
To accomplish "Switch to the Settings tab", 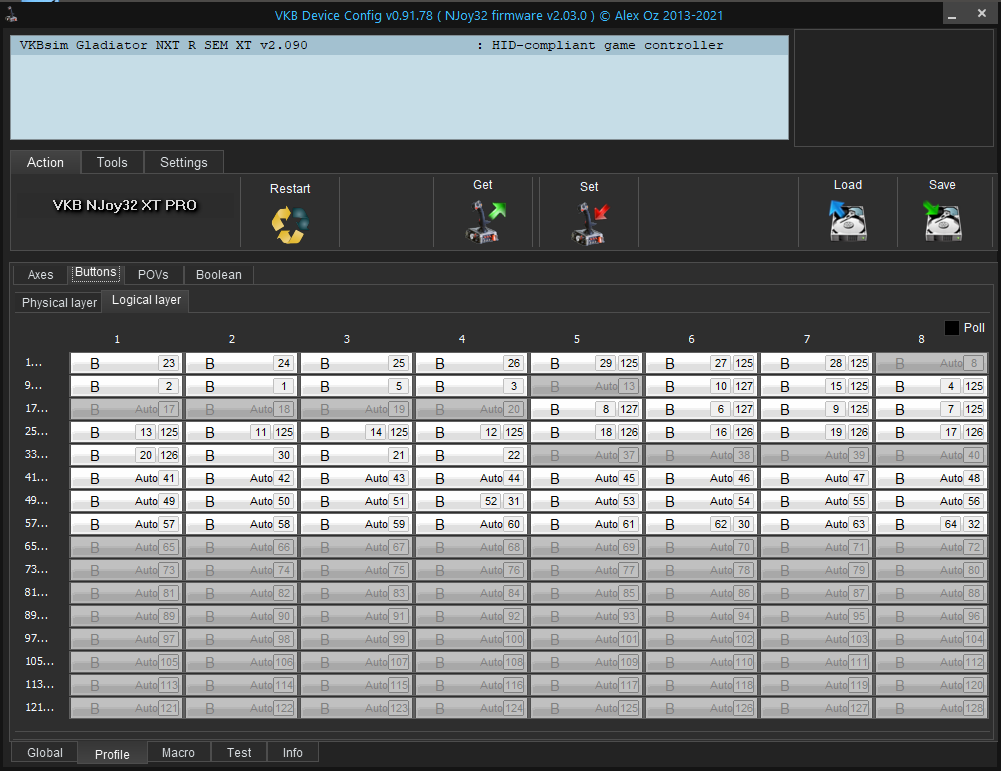I will [x=184, y=162].
